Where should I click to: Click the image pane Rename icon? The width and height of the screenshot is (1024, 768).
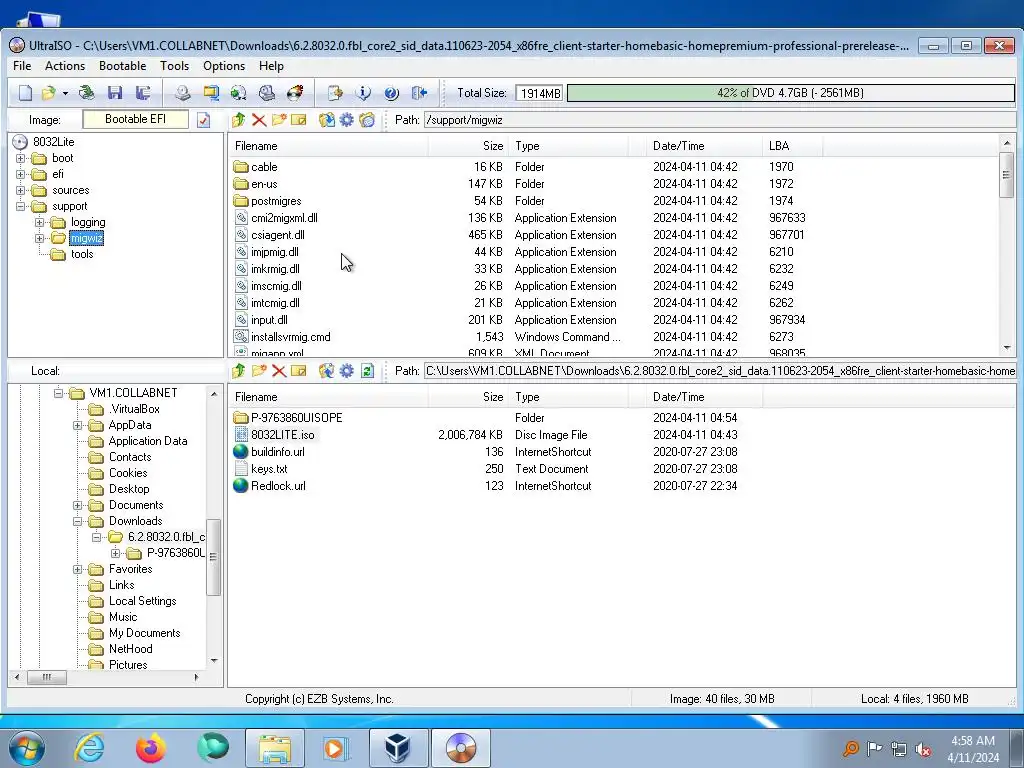[x=299, y=120]
